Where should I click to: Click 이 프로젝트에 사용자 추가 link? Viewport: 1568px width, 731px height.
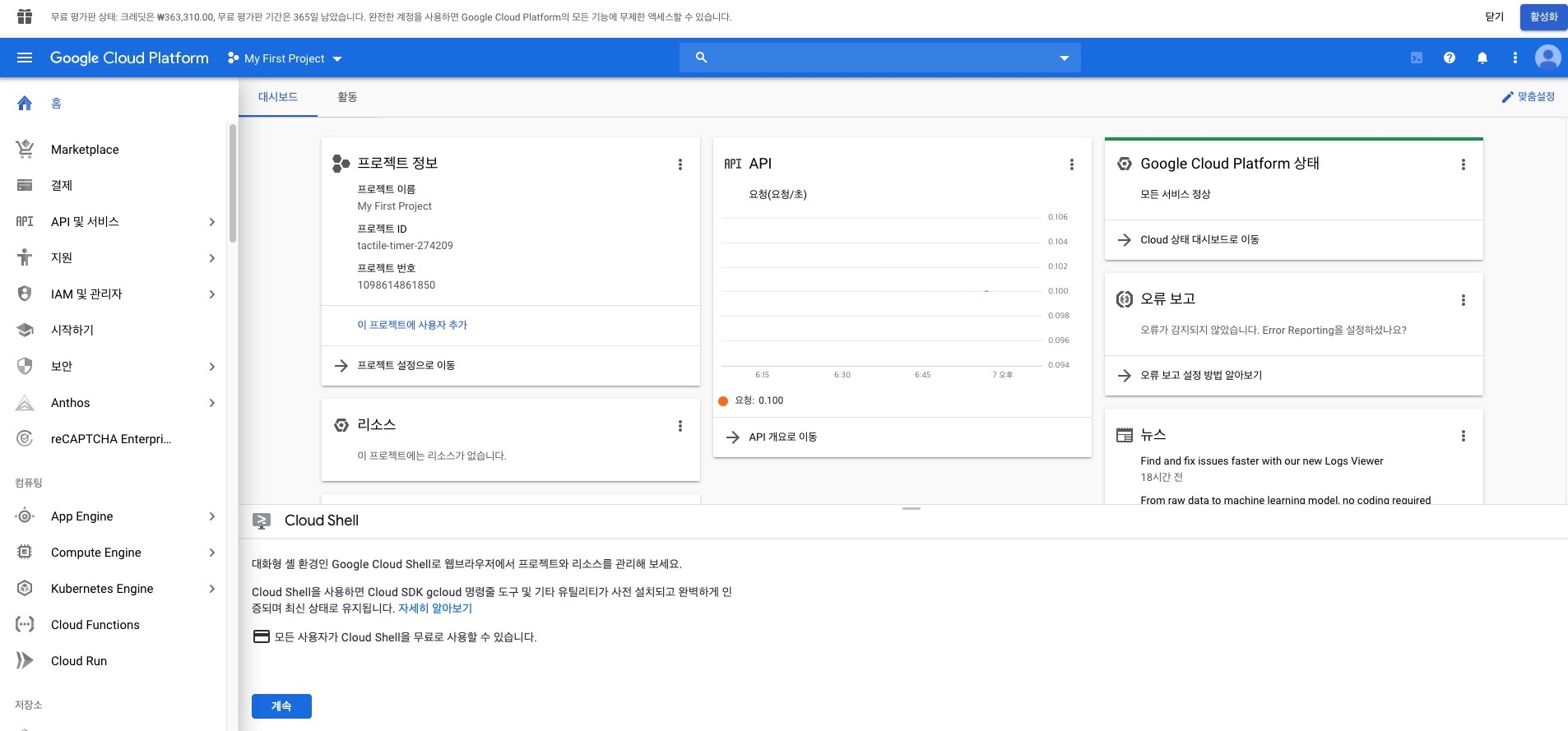pyautogui.click(x=412, y=325)
